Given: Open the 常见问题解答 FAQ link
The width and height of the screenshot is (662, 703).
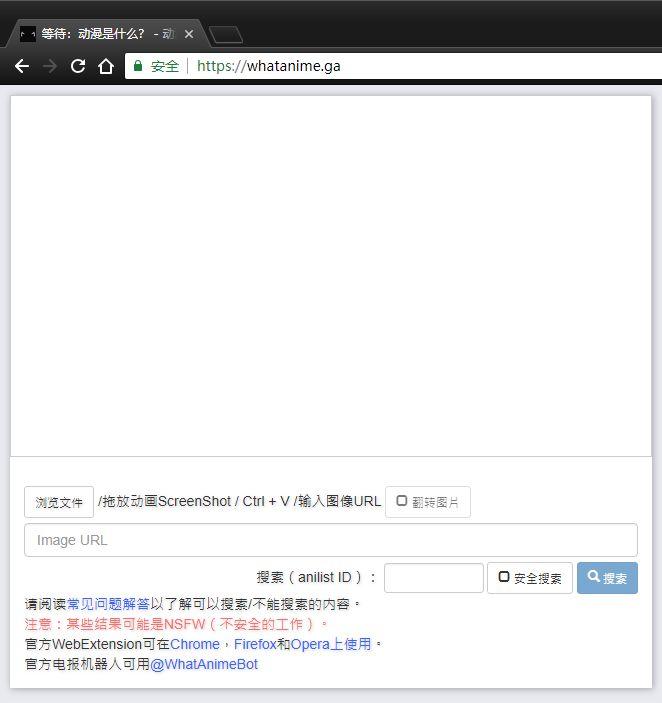Looking at the screenshot, I should [x=108, y=604].
